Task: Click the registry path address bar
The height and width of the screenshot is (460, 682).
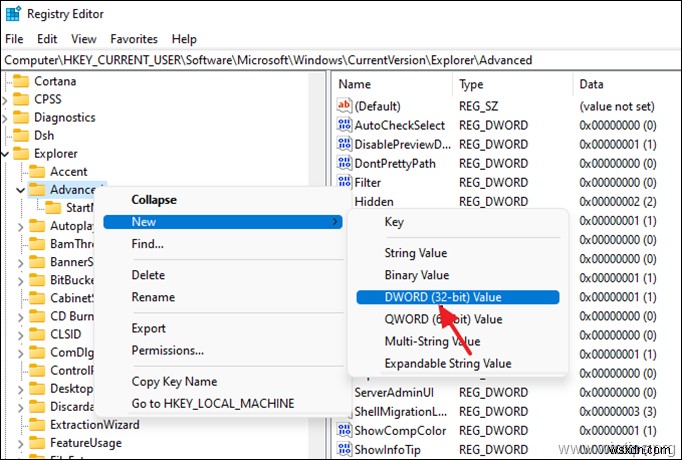Action: coord(341,60)
